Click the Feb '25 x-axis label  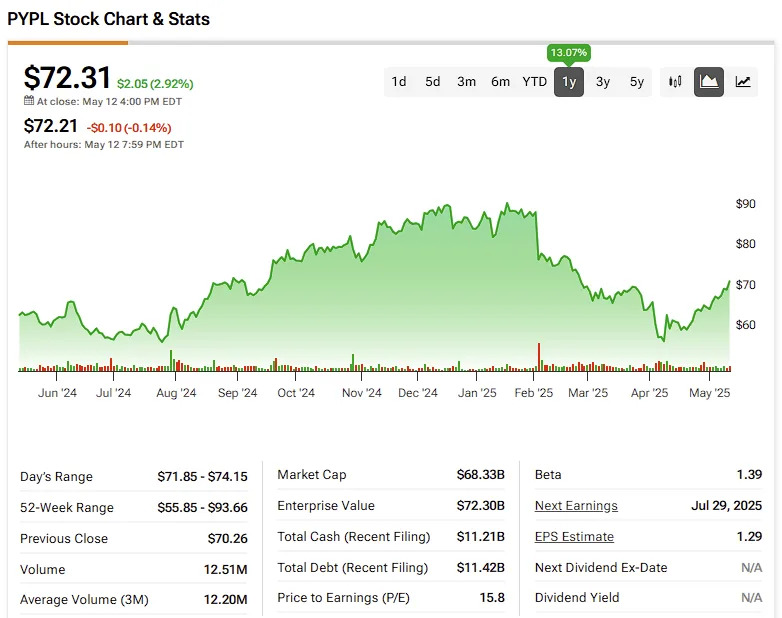click(534, 393)
